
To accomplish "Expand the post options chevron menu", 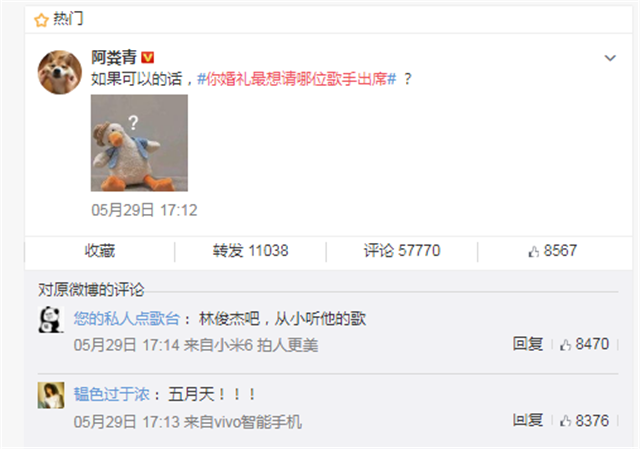I will 610,58.
